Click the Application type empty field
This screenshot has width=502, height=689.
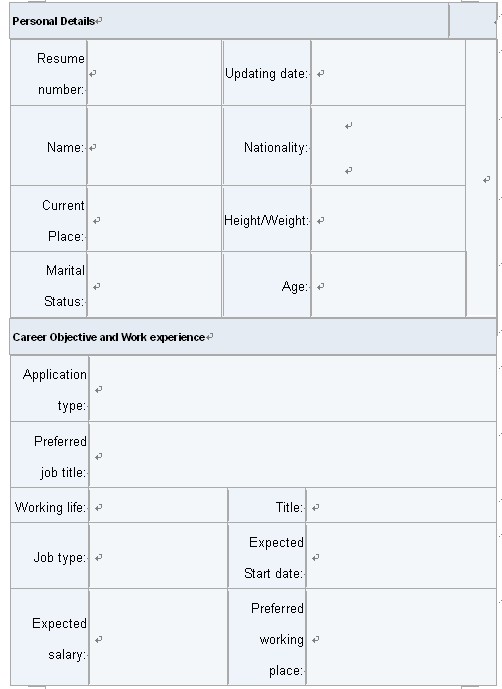coord(293,389)
